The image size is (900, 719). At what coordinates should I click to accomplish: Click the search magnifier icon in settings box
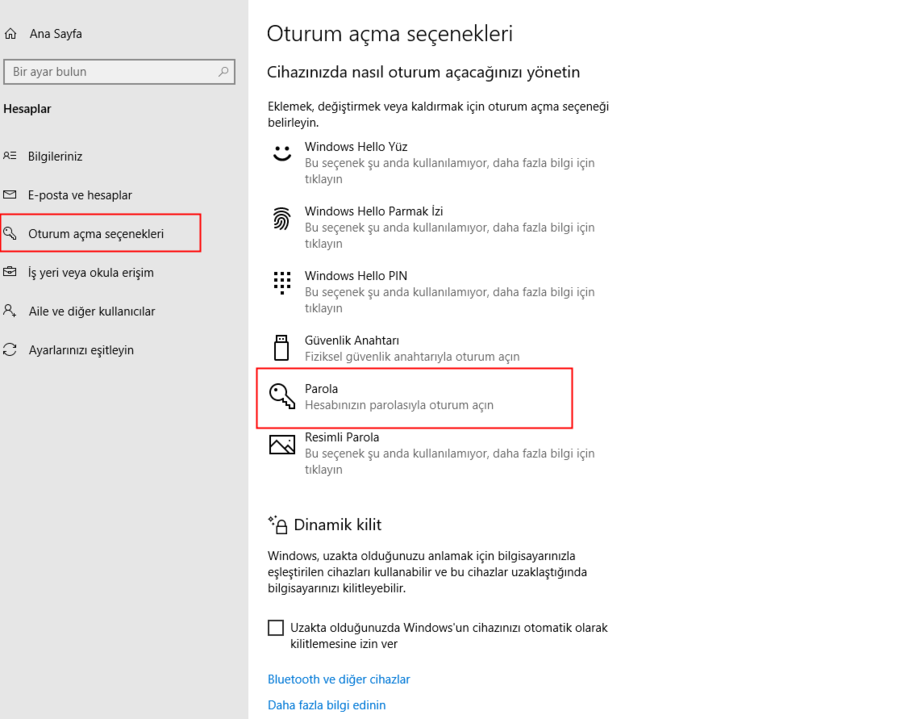(x=223, y=72)
